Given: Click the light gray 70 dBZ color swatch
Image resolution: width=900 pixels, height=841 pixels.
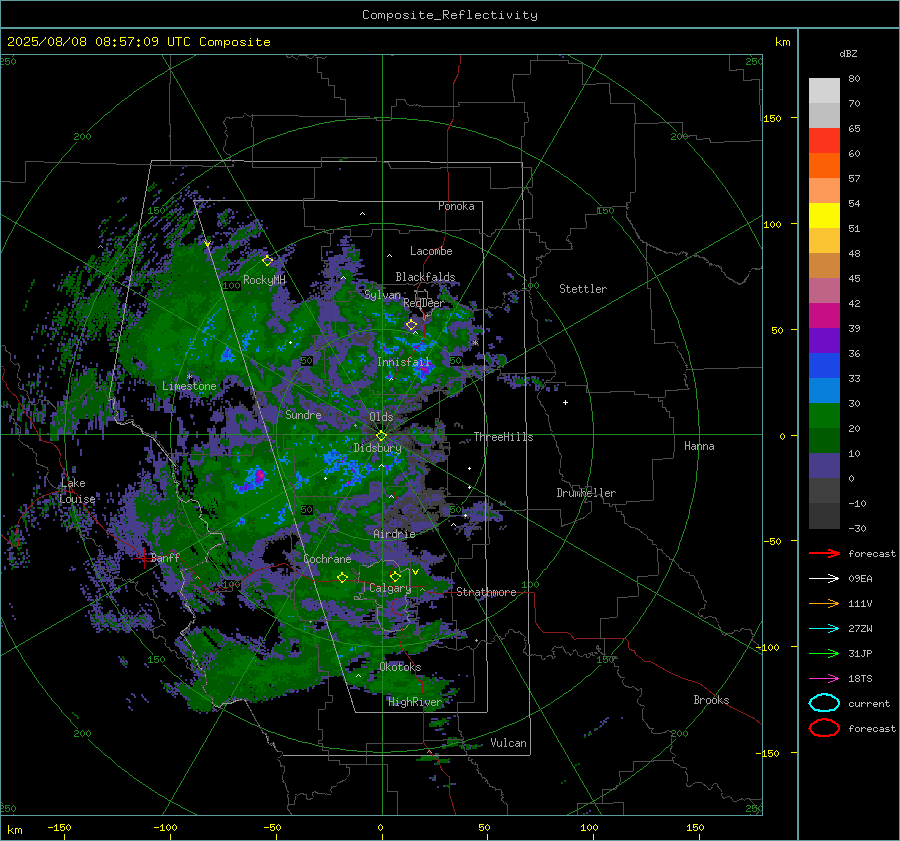Looking at the screenshot, I should [x=824, y=91].
